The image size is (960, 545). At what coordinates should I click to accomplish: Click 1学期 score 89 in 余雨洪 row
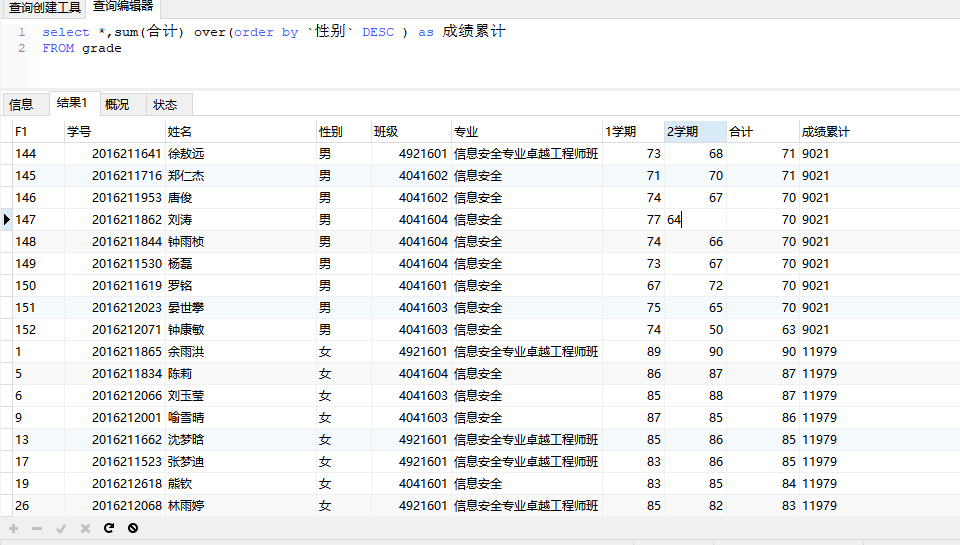click(x=633, y=351)
